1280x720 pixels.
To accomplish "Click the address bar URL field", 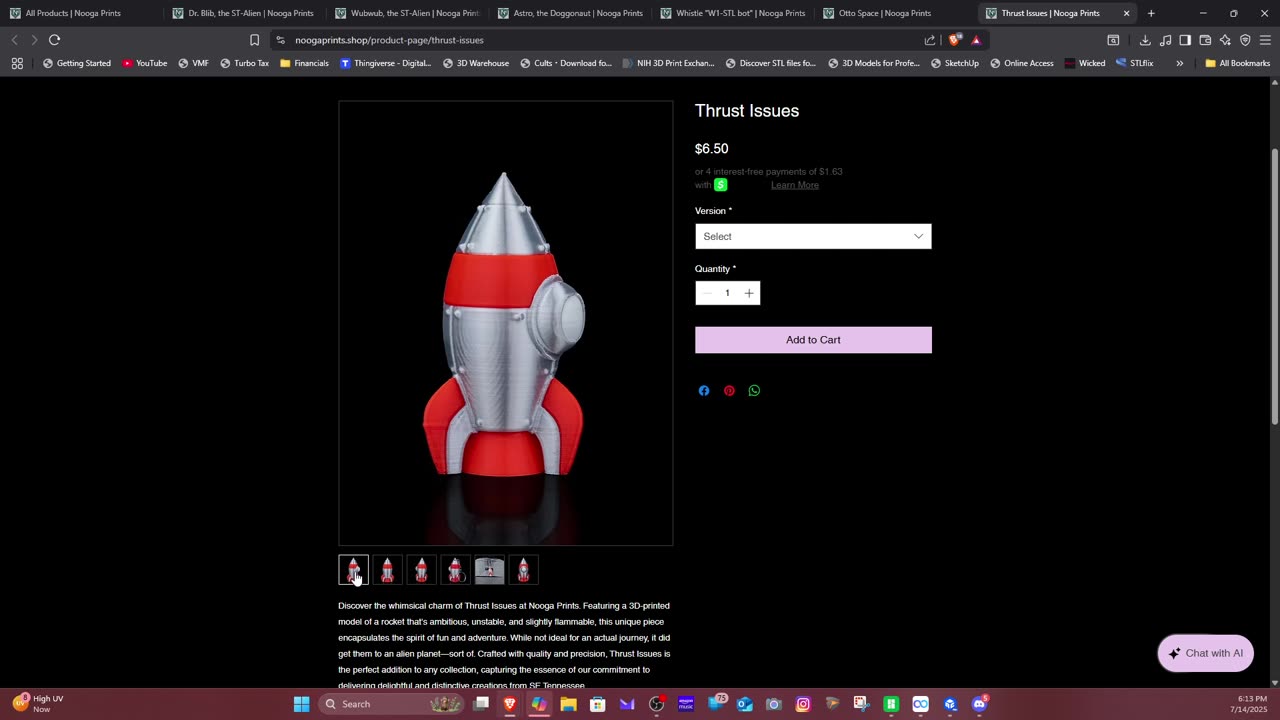I will point(600,40).
